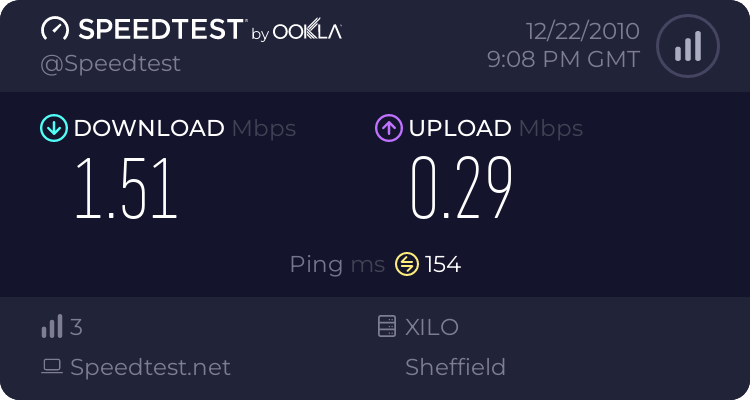Click the laptop icon beside Speedtest.net
Screen dimensions: 750x400
52,367
